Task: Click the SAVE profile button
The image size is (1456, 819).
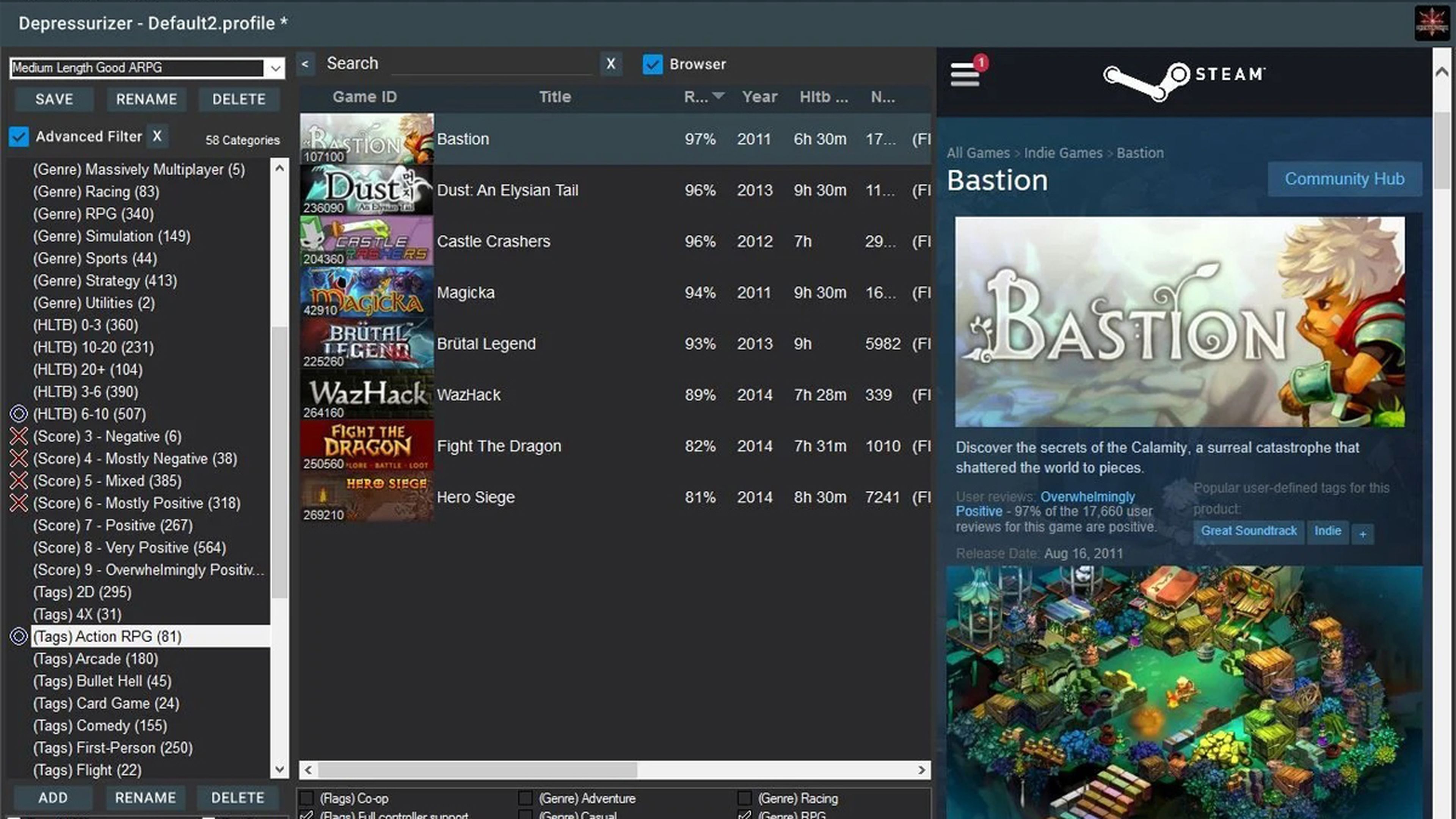Action: (x=54, y=98)
